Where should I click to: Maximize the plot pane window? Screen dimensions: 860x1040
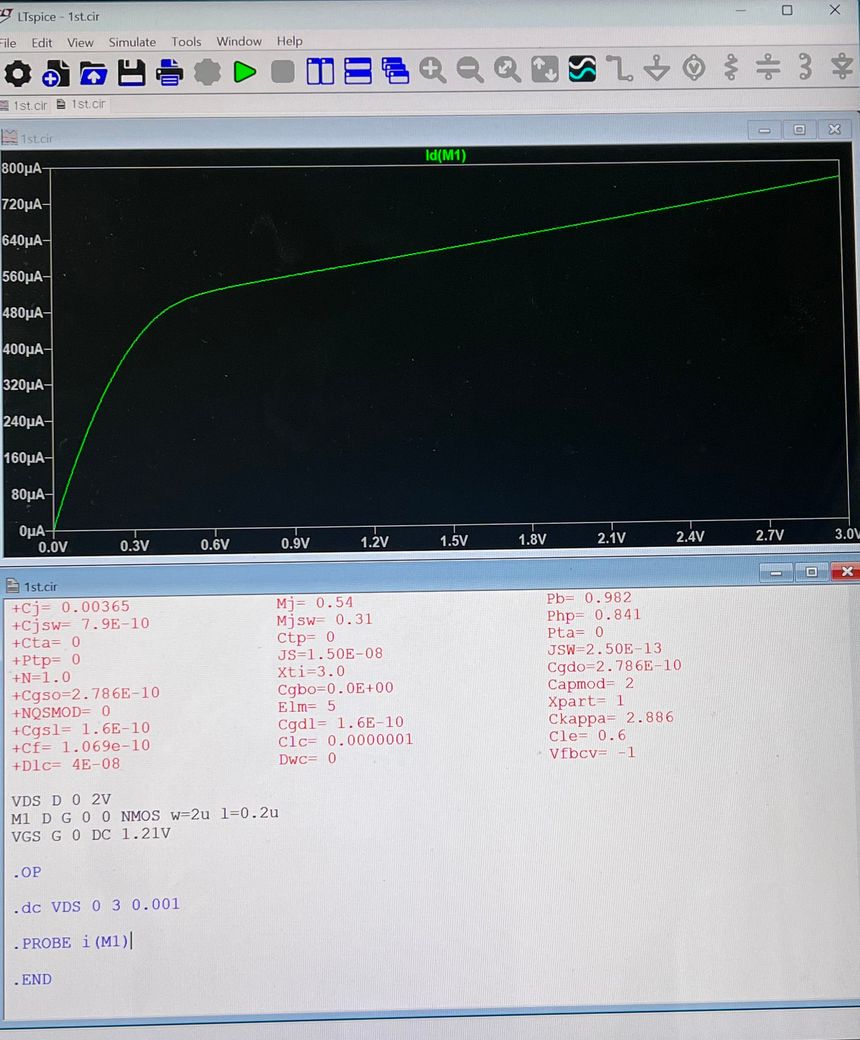(799, 130)
